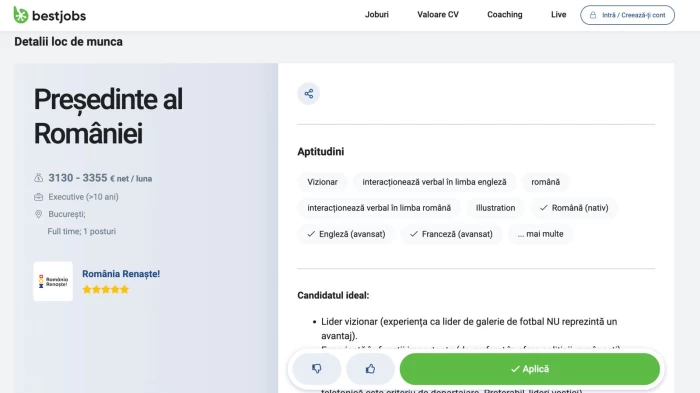Click the Română (nativ) language tag

click(x=574, y=208)
